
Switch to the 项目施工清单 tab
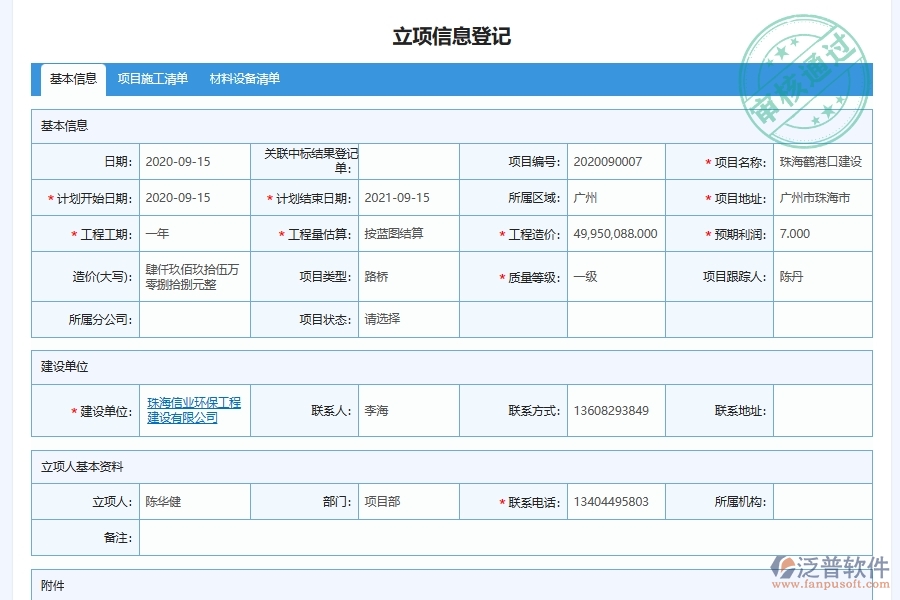(x=152, y=77)
